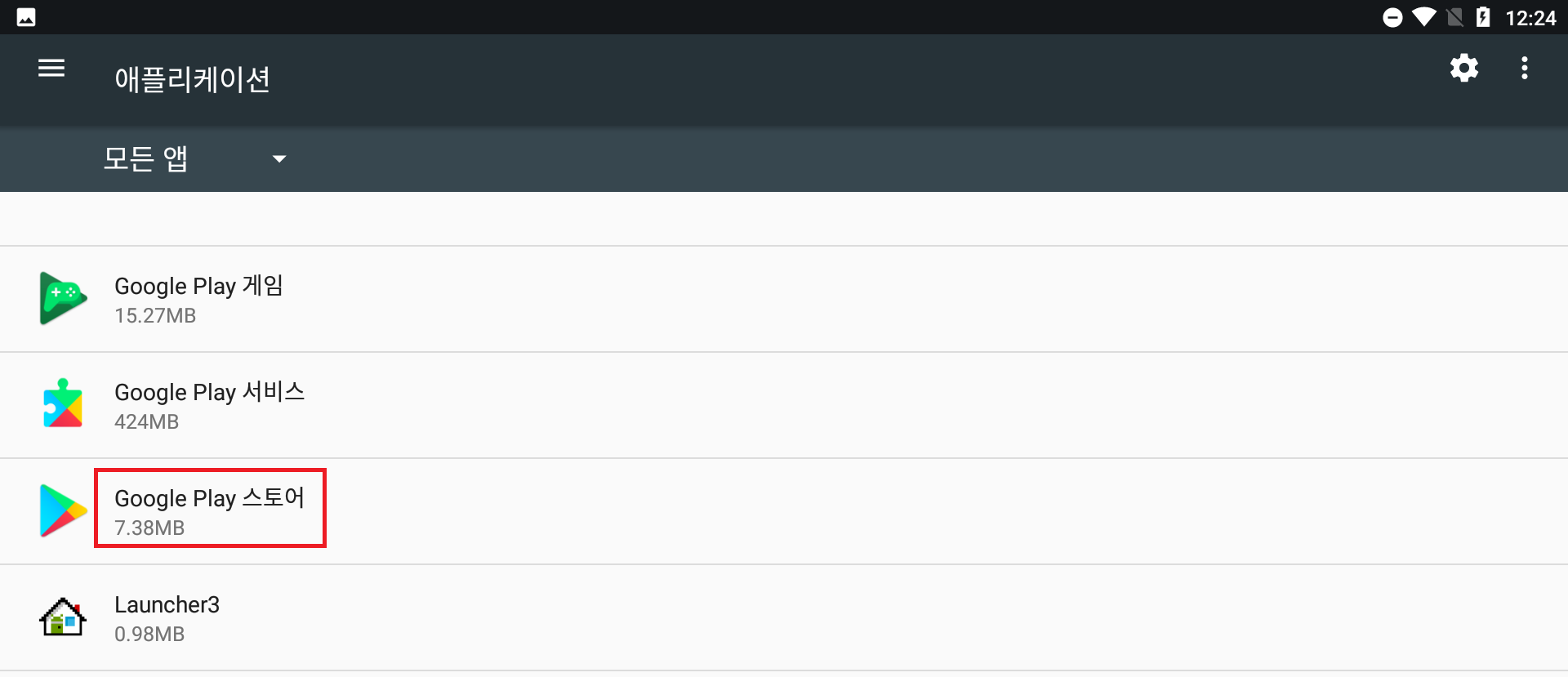Open the 모든 앱 filter dropdown
This screenshot has height=677, width=1568.
147,158
